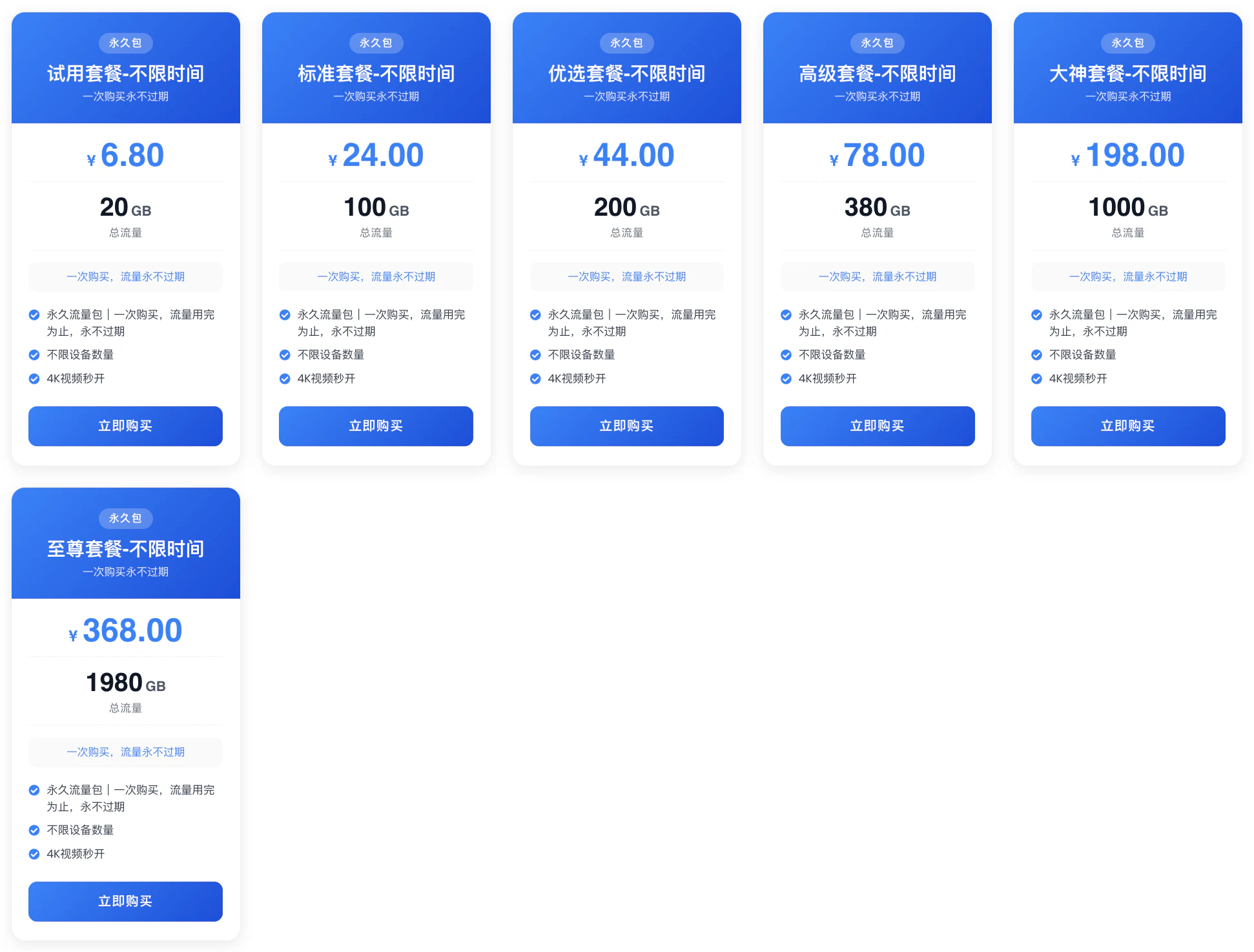Click the 大神套餐-不限时间 title
The height and width of the screenshot is (952, 1254).
pos(1128,74)
